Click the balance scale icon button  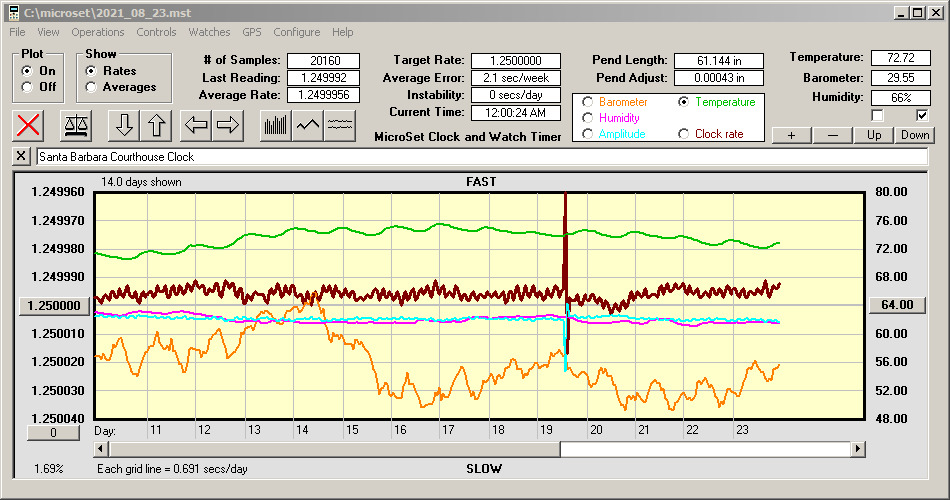[76, 125]
